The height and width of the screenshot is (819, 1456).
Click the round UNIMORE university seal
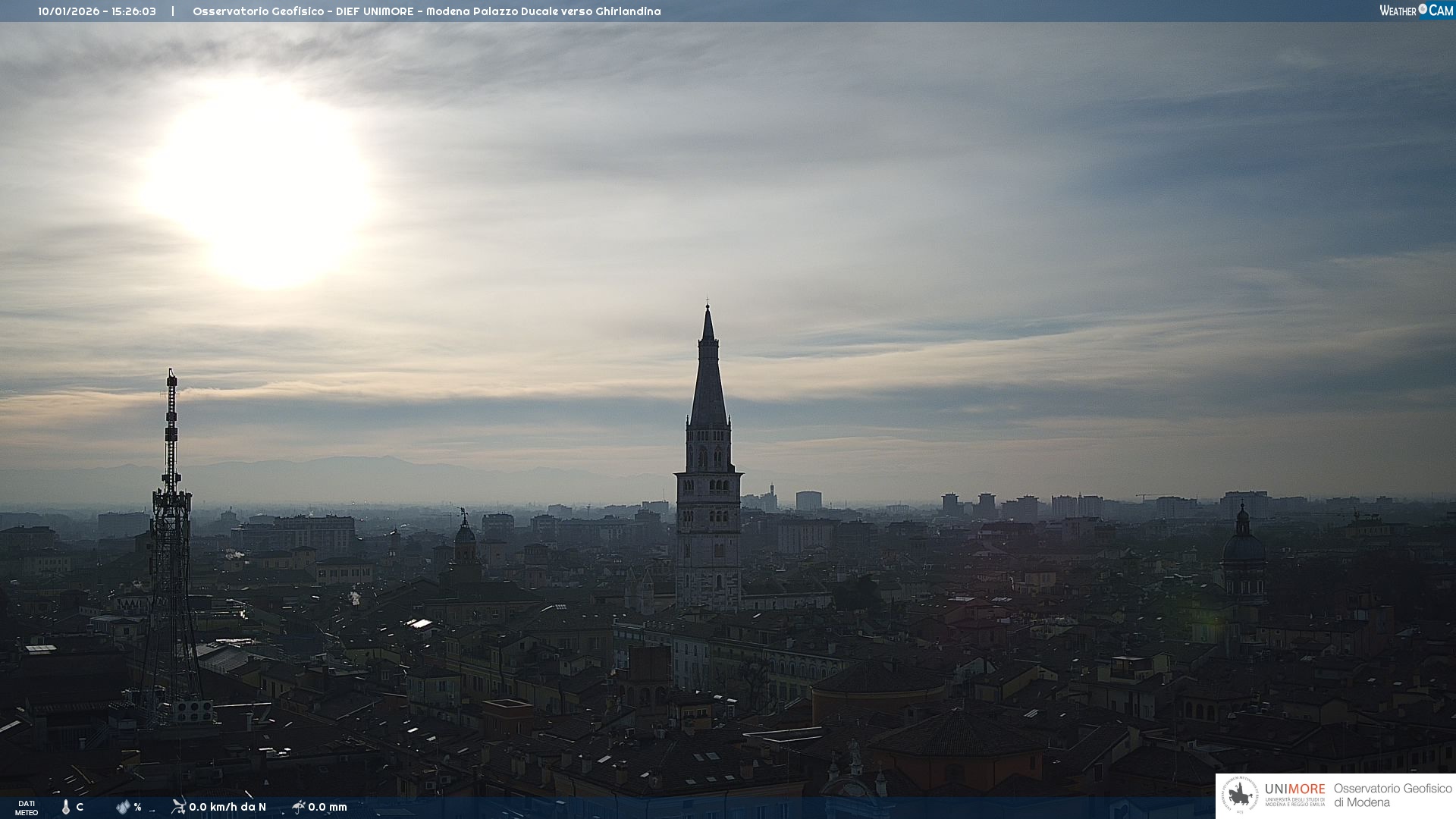(1240, 795)
